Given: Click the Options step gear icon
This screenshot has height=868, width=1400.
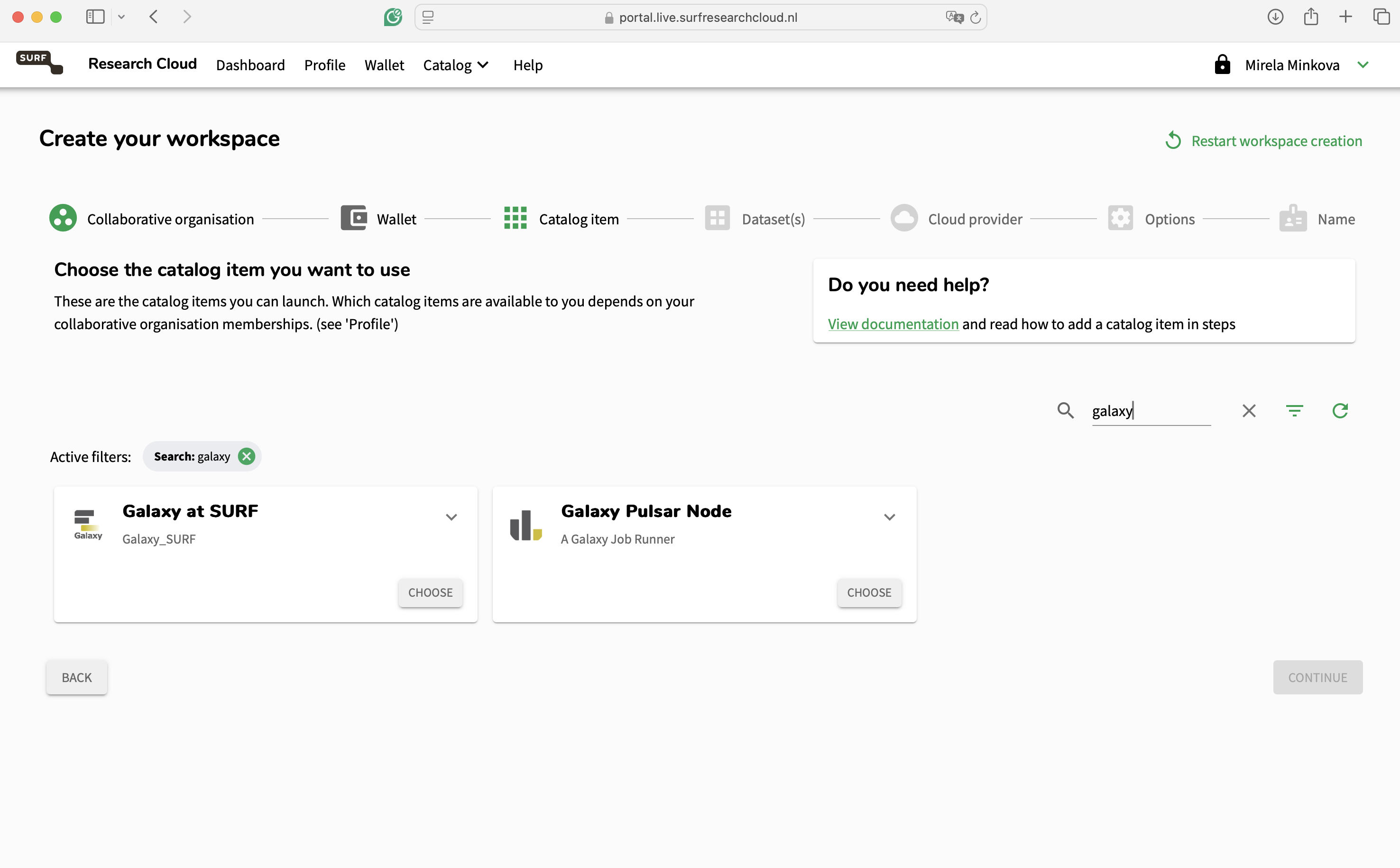Looking at the screenshot, I should (x=1120, y=218).
